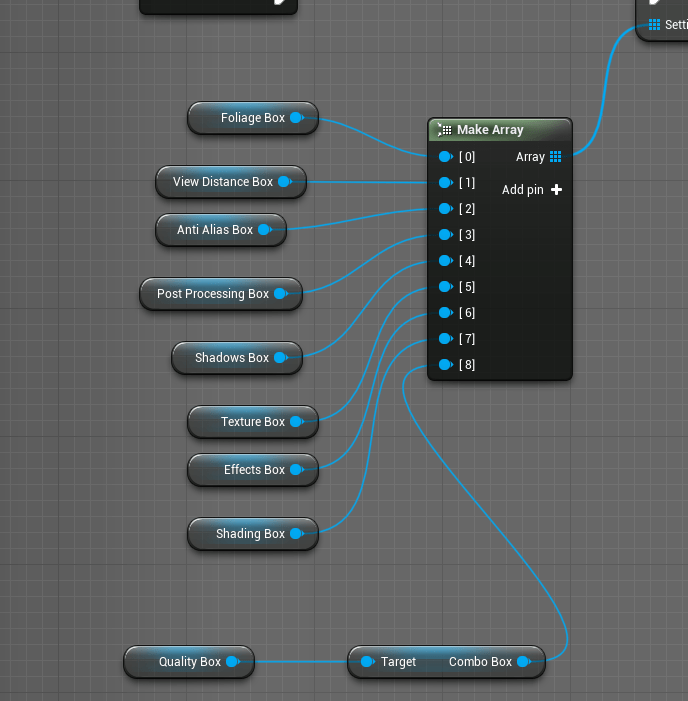Click the Array output pin grid icon
Image resolution: width=688 pixels, height=701 pixels.
pos(555,157)
